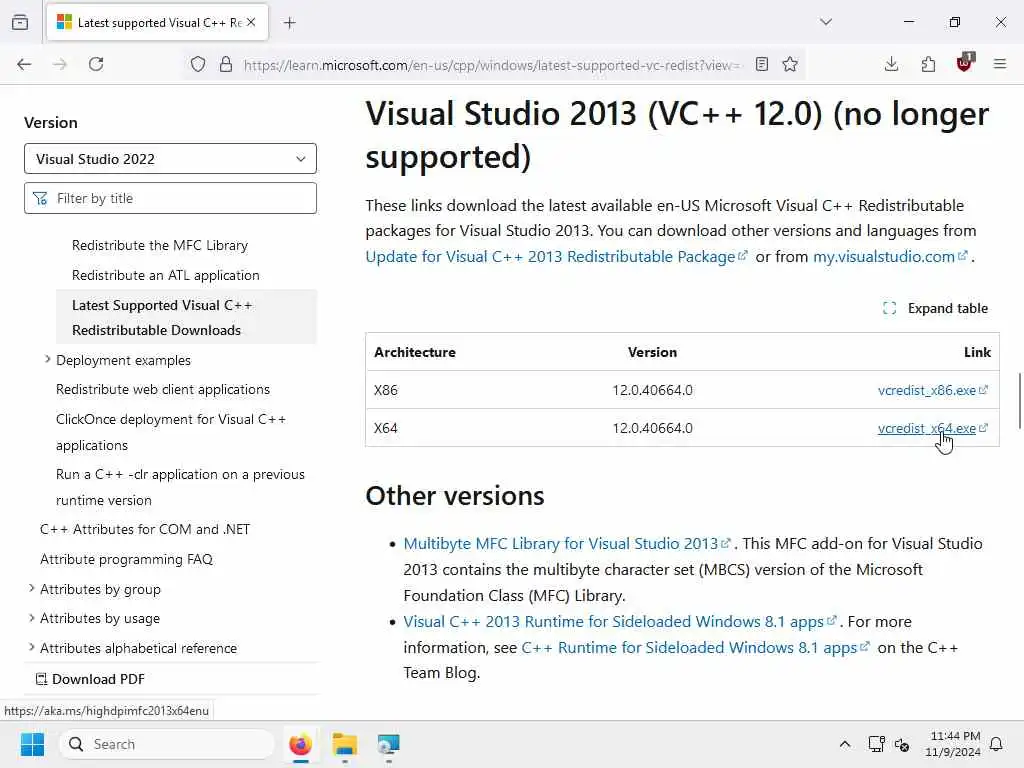Image resolution: width=1024 pixels, height=768 pixels.
Task: Expand Attributes by usage node
Action: pos(31,618)
